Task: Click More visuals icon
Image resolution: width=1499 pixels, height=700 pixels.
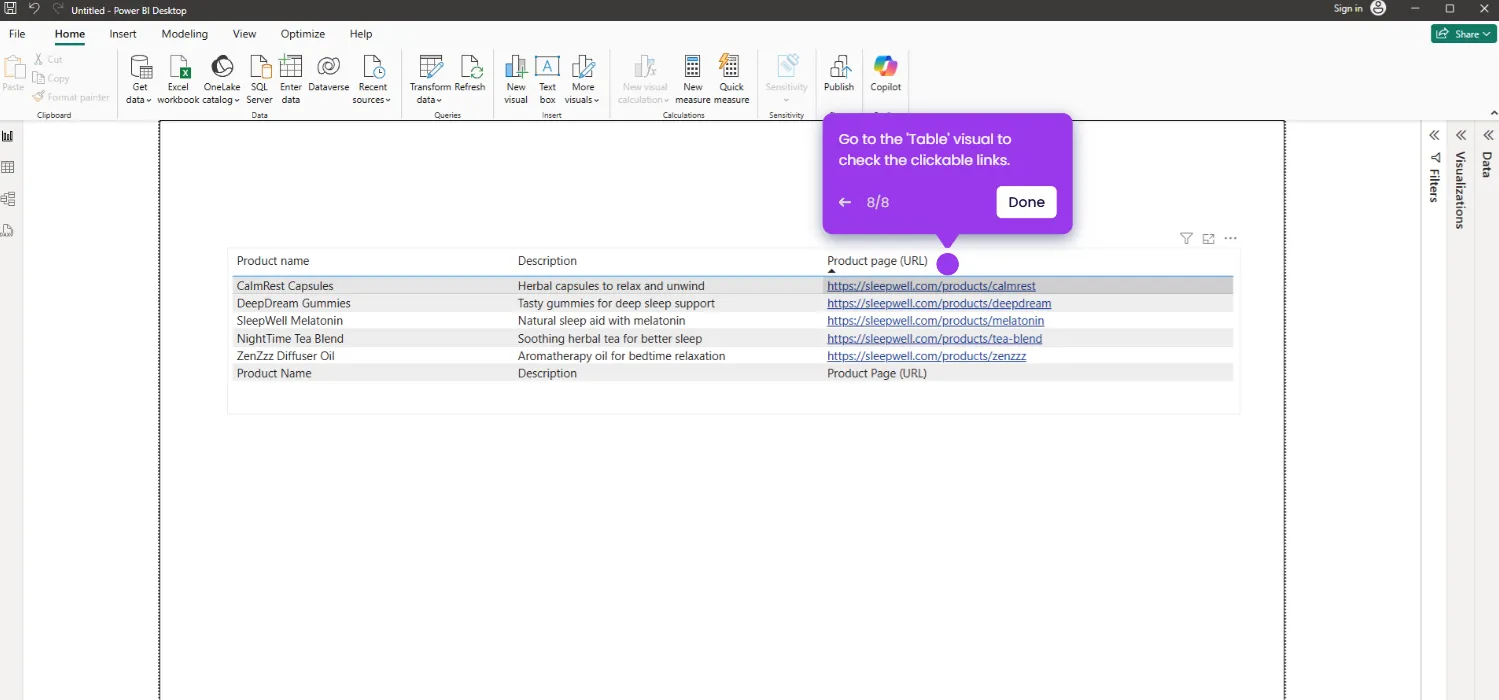Action: (x=582, y=67)
